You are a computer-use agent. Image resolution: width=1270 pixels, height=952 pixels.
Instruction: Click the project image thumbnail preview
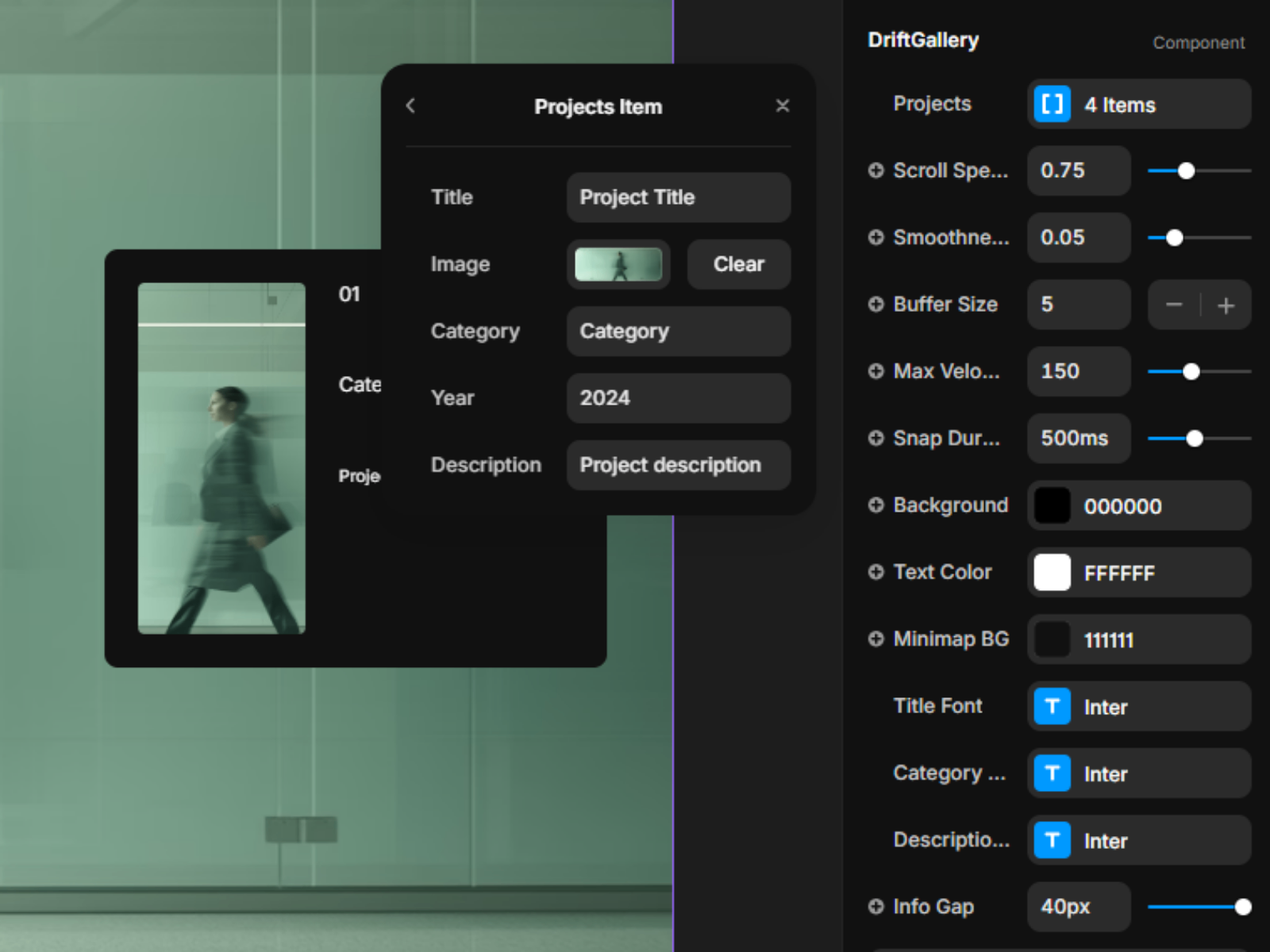pos(618,264)
